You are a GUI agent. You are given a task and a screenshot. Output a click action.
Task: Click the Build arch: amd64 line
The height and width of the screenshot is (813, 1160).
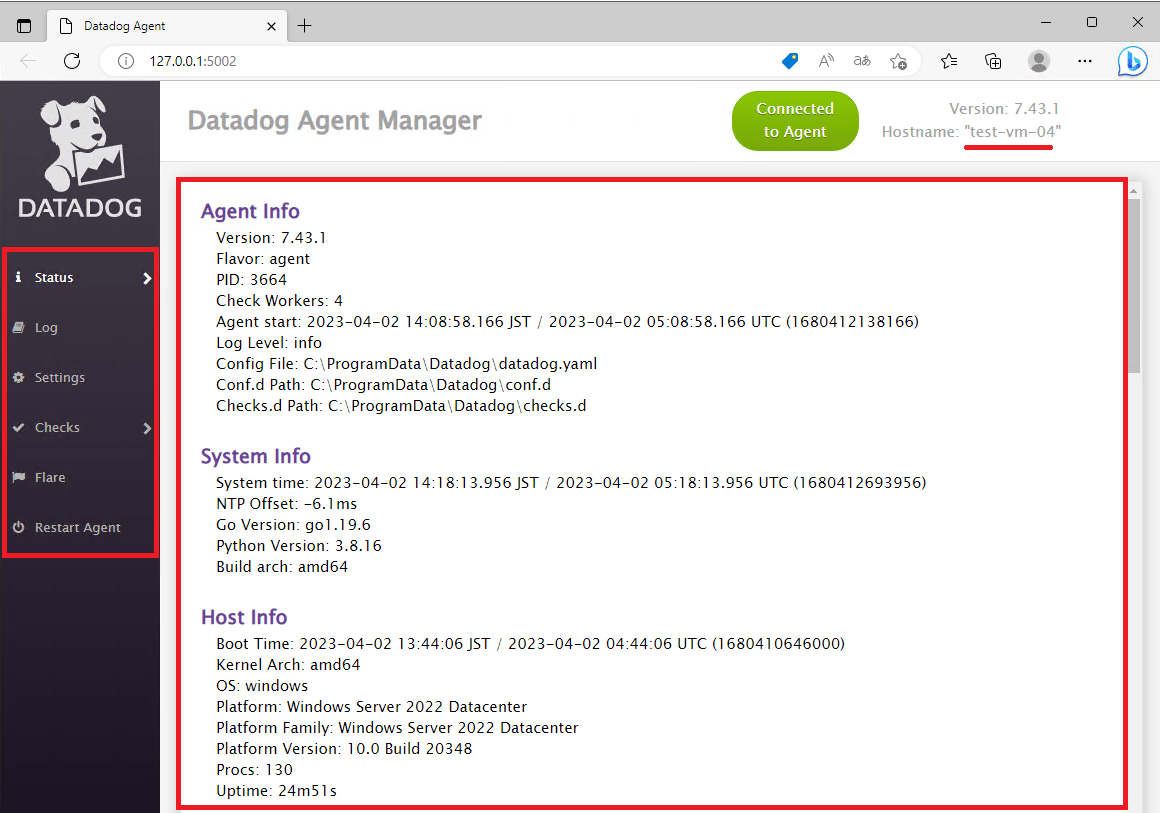(x=282, y=567)
